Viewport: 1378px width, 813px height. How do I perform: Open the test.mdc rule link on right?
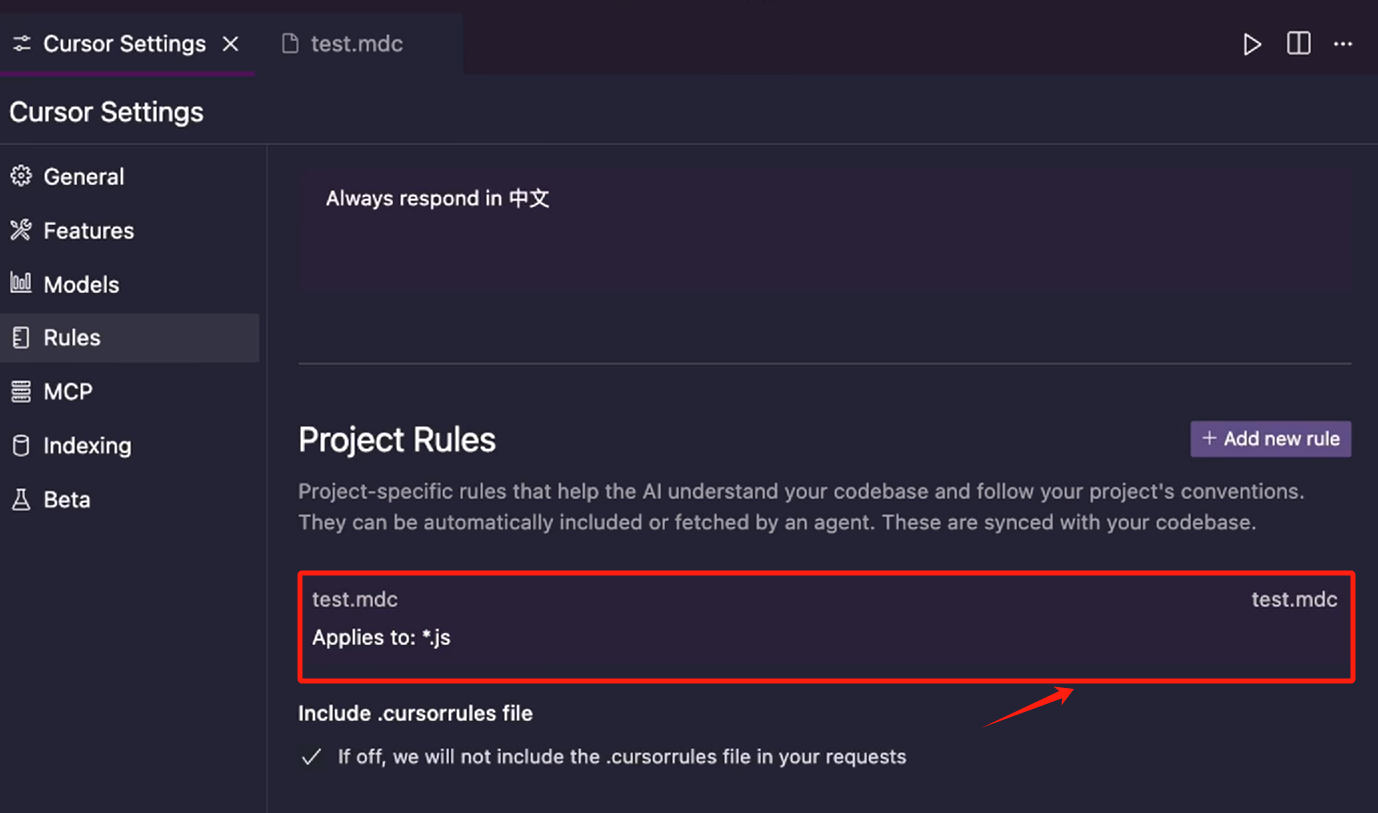(1294, 599)
